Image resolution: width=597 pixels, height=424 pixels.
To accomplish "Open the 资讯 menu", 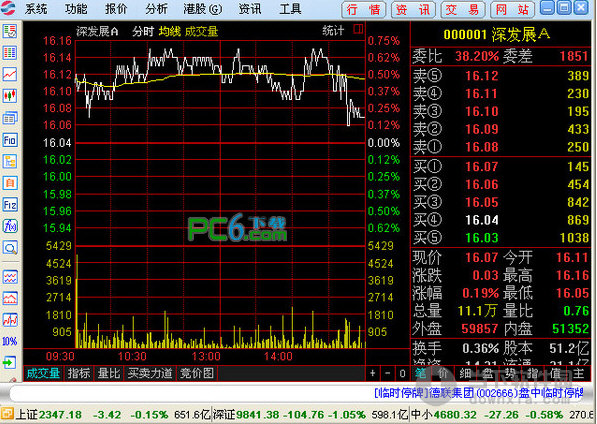I will click(x=250, y=9).
